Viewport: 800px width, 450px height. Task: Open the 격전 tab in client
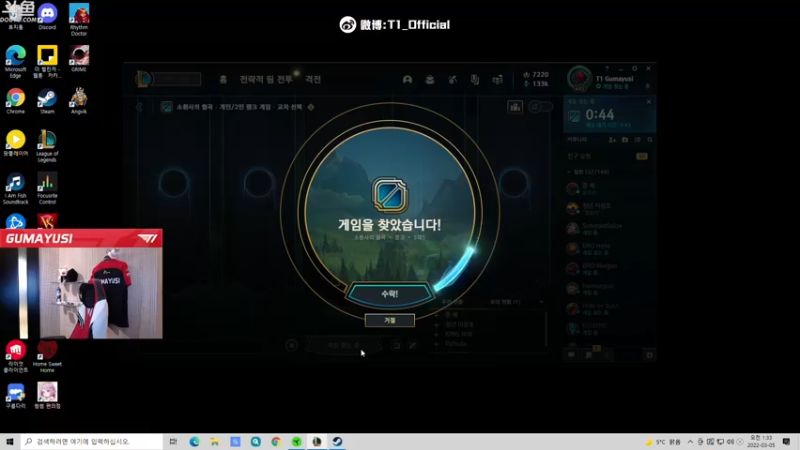(313, 80)
